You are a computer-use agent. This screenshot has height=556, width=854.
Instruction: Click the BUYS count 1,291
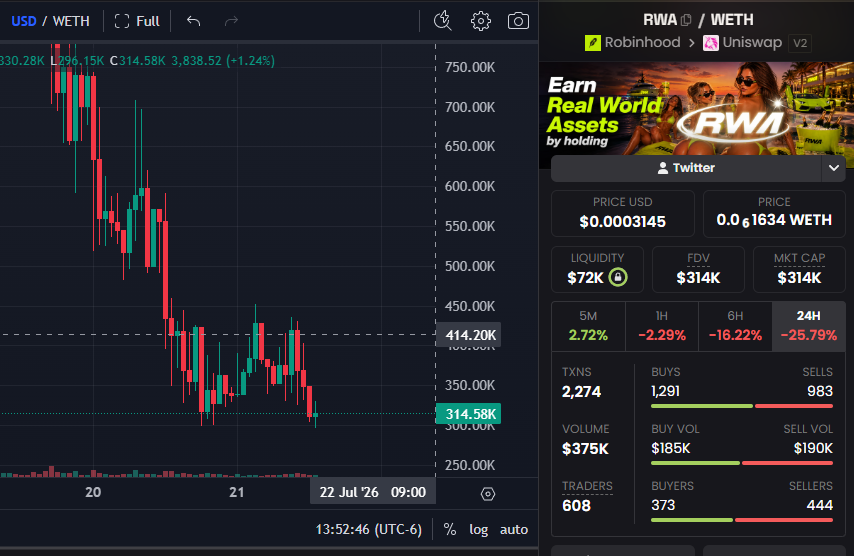[666, 391]
